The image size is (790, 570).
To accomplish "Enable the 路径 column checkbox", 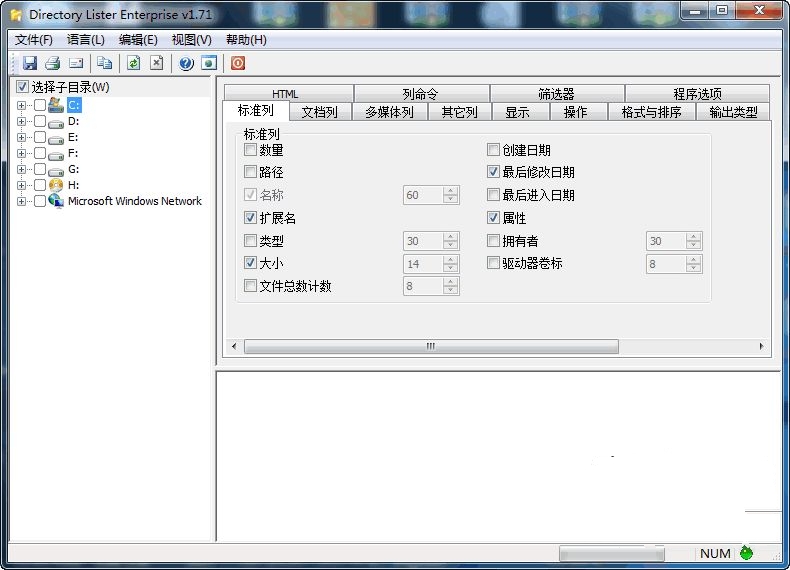I will pyautogui.click(x=250, y=172).
